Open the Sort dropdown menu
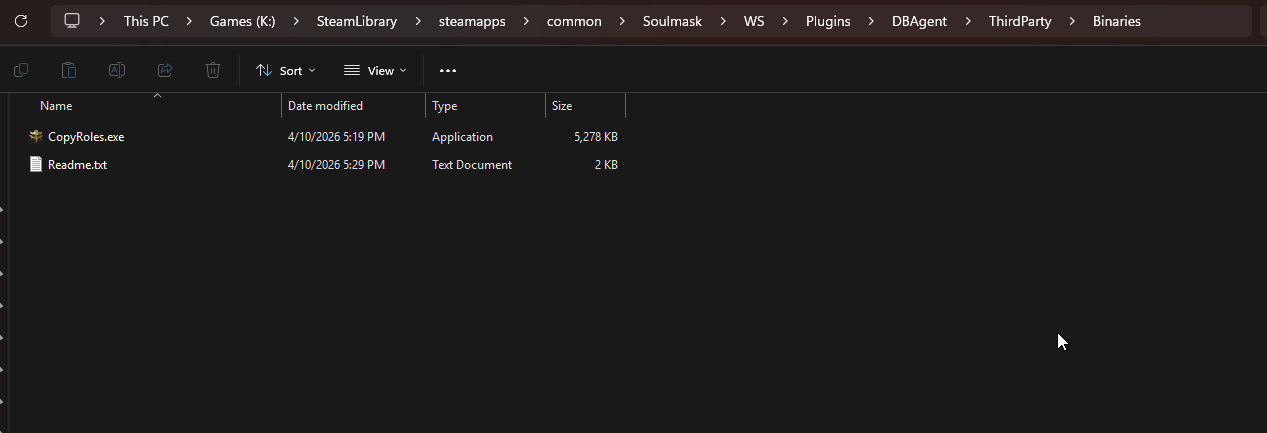Viewport: 1267px width, 433px height. (285, 70)
